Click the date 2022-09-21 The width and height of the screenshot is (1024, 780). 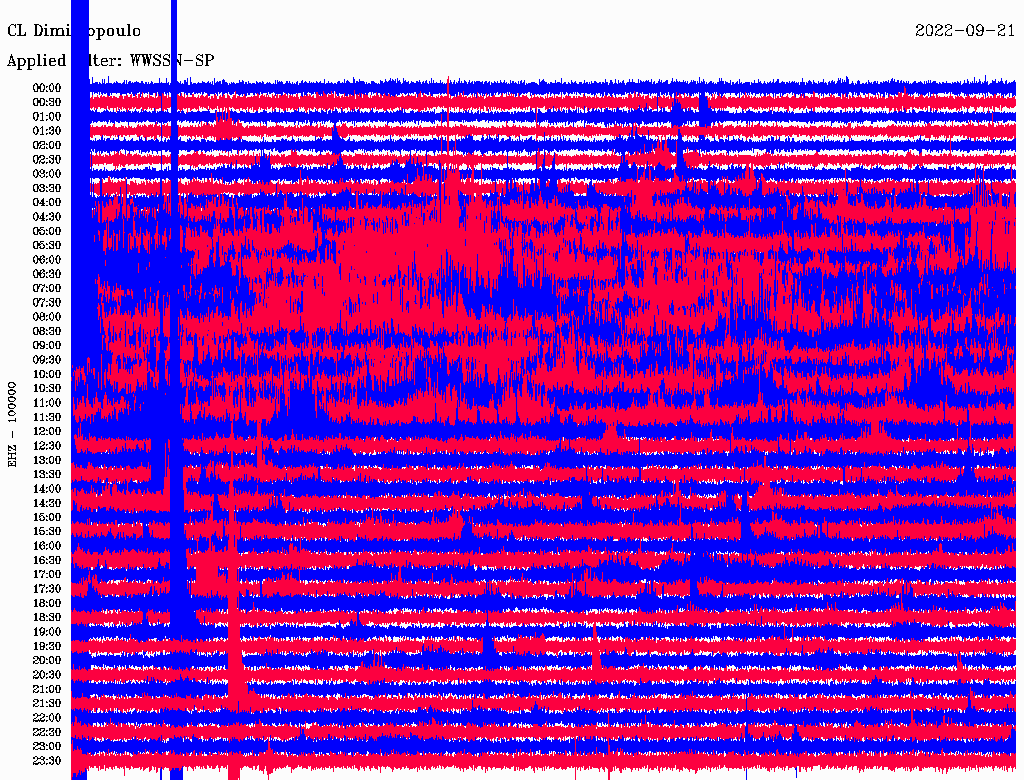pos(965,31)
